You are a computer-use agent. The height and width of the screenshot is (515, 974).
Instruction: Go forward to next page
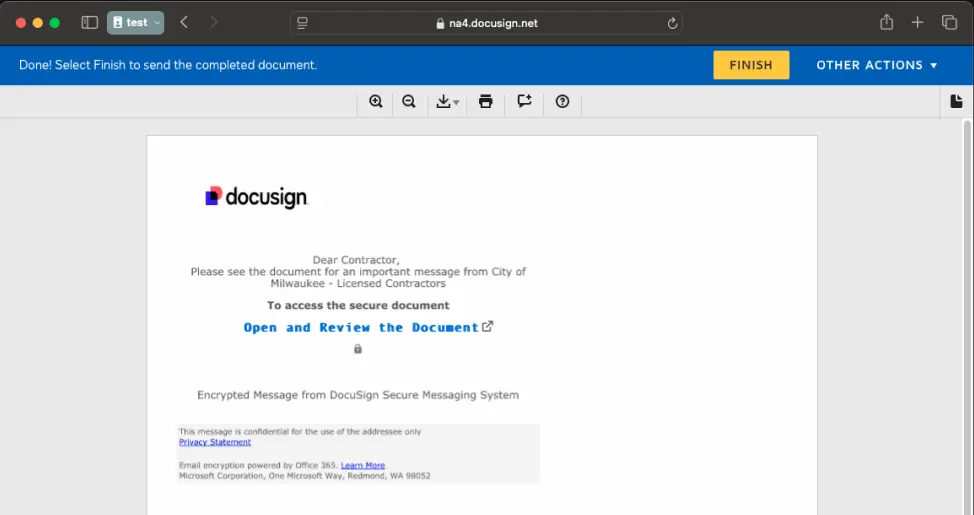click(x=214, y=23)
